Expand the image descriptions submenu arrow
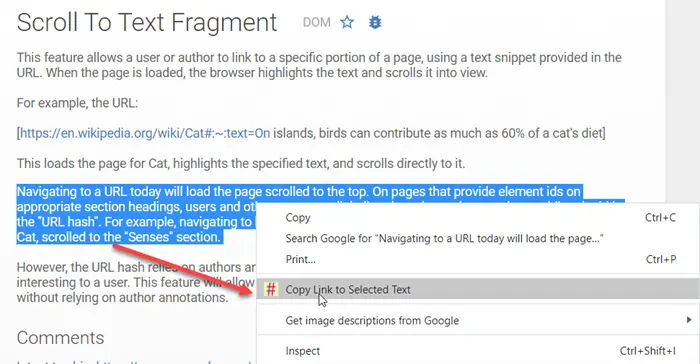Screen dimensions: 700x364 pos(689,320)
